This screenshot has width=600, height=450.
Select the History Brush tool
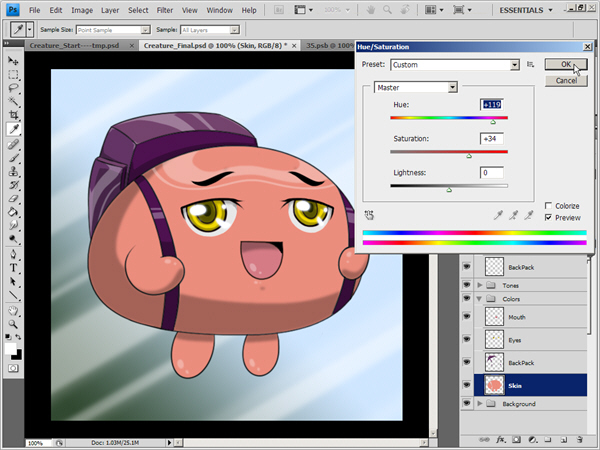pos(13,185)
